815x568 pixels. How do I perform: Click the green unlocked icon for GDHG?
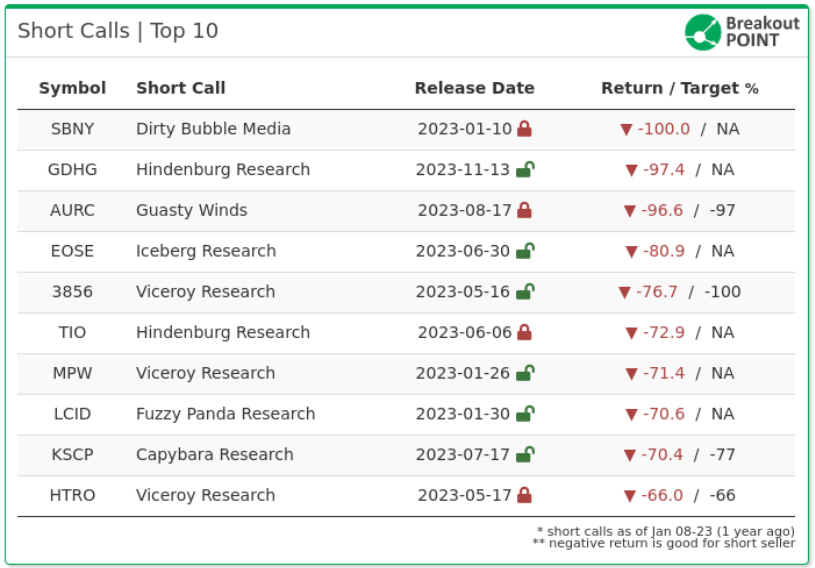pos(525,169)
